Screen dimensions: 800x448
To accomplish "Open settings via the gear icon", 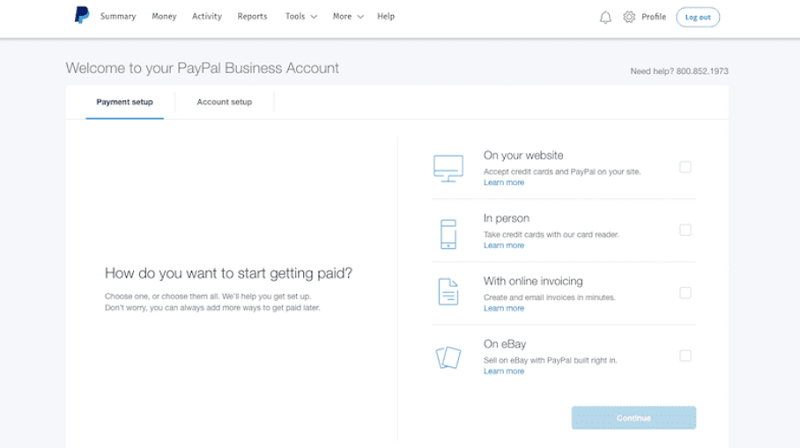I will coord(629,17).
